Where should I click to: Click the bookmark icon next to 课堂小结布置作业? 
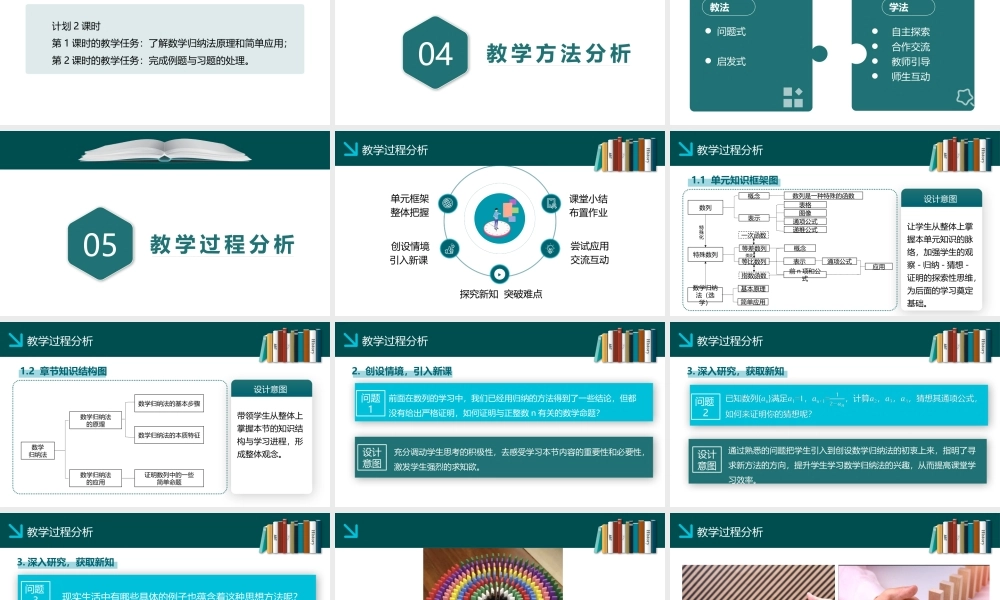click(x=550, y=204)
